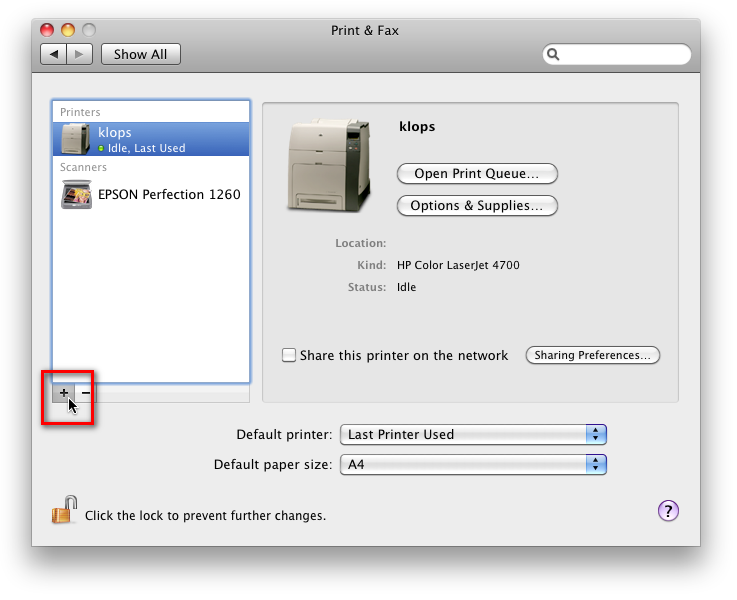Viewport: 737px width, 600px height.
Task: Go back with the left arrow button
Action: tap(54, 54)
